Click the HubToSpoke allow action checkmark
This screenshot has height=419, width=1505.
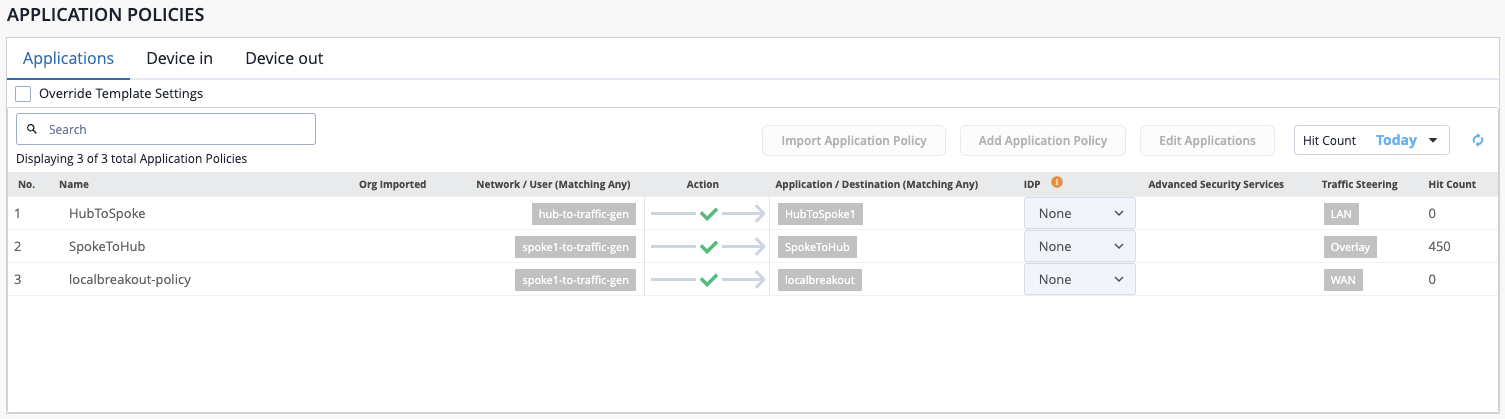click(x=708, y=214)
